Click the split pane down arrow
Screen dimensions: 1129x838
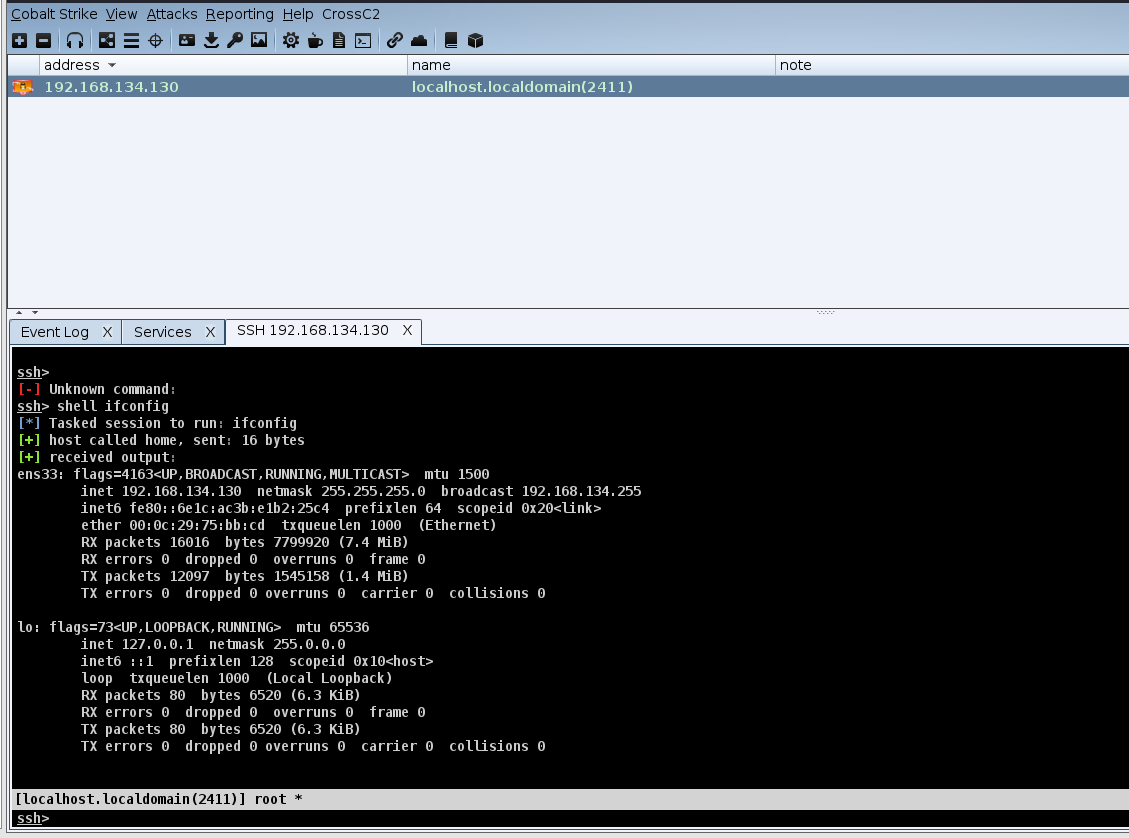pos(35,312)
